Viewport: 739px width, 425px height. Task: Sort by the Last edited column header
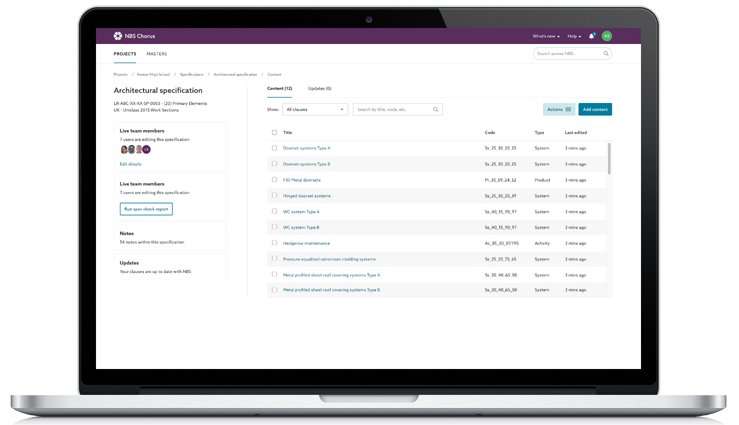tap(575, 132)
